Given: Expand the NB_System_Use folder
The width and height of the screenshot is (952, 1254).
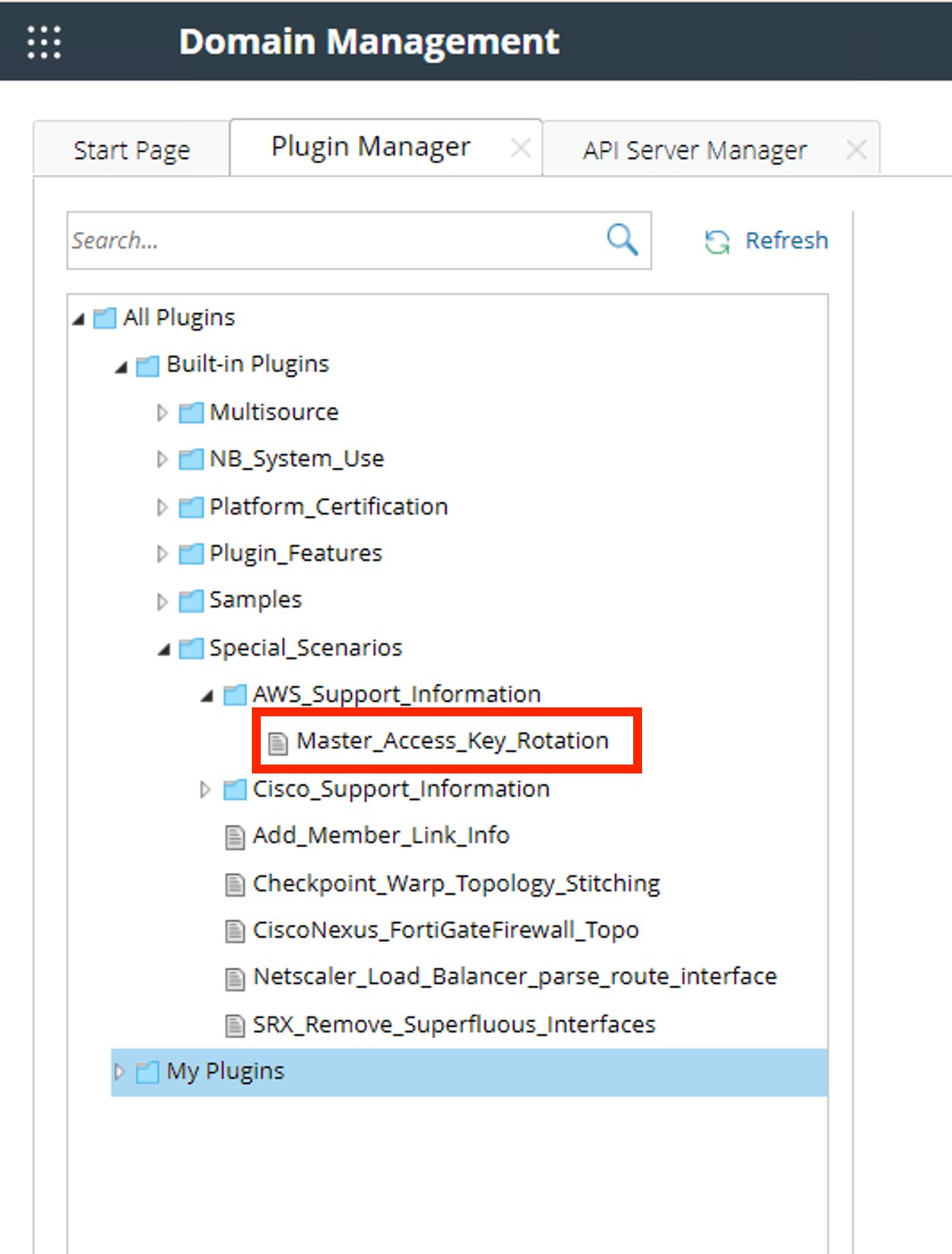Looking at the screenshot, I should pos(162,458).
